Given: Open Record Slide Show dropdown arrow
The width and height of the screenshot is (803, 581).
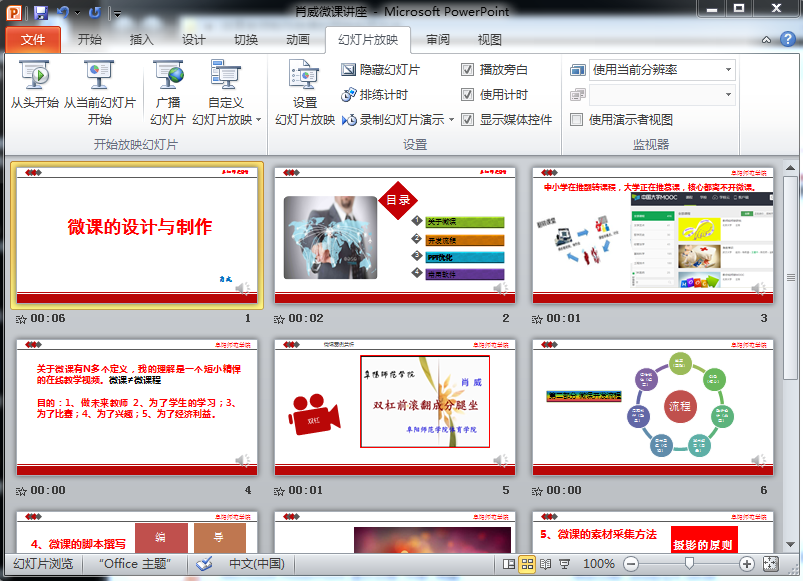Looking at the screenshot, I should (x=451, y=120).
